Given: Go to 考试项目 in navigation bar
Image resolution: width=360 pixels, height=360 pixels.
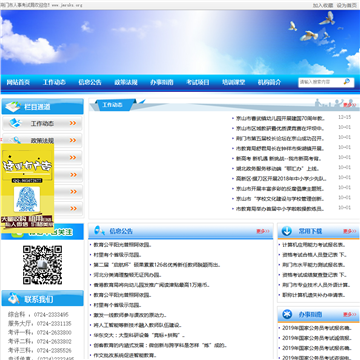Looking at the screenshot, I should point(198,82).
